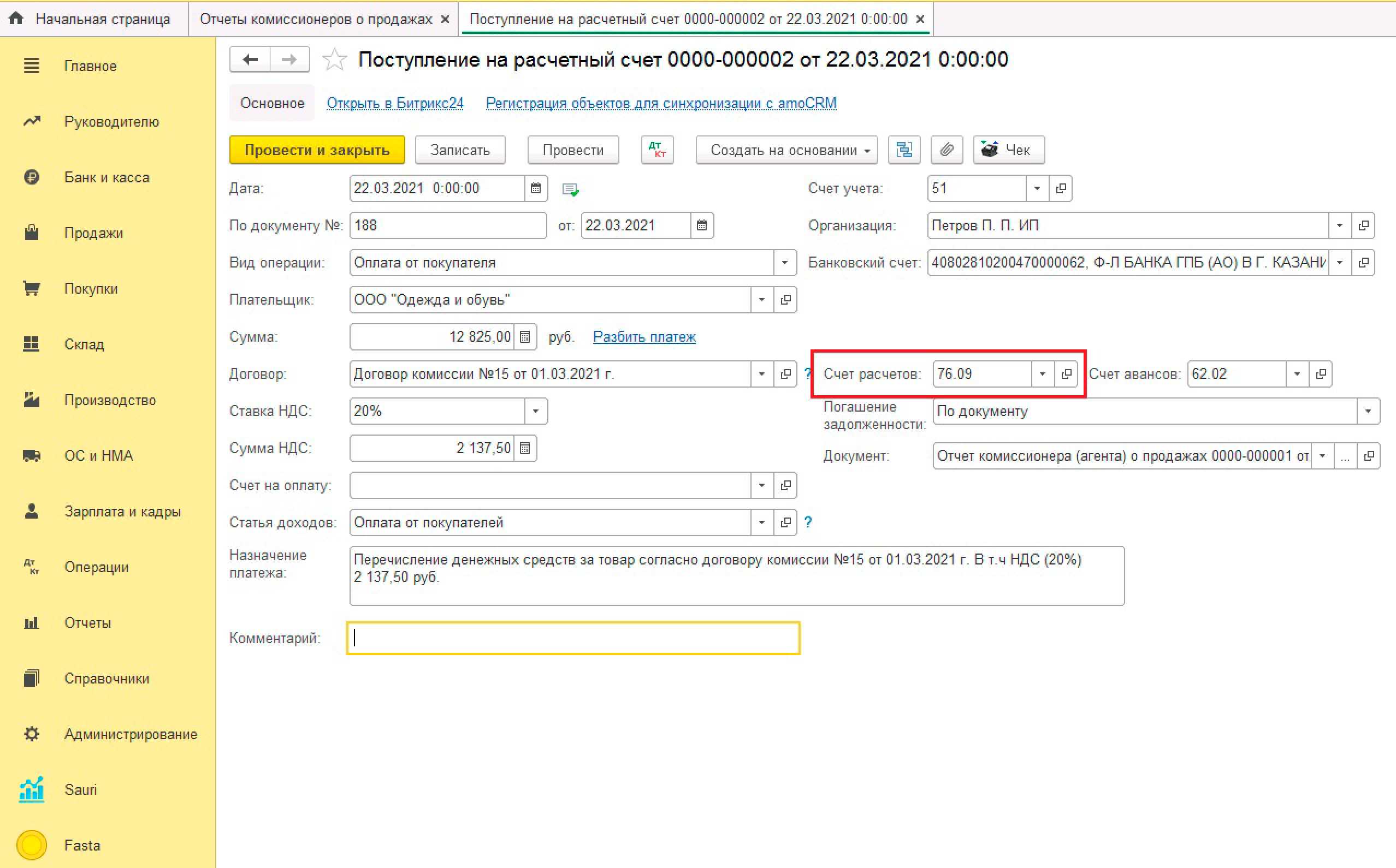1396x868 pixels.
Task: Open the Отчеты chart icon
Action: (x=32, y=623)
